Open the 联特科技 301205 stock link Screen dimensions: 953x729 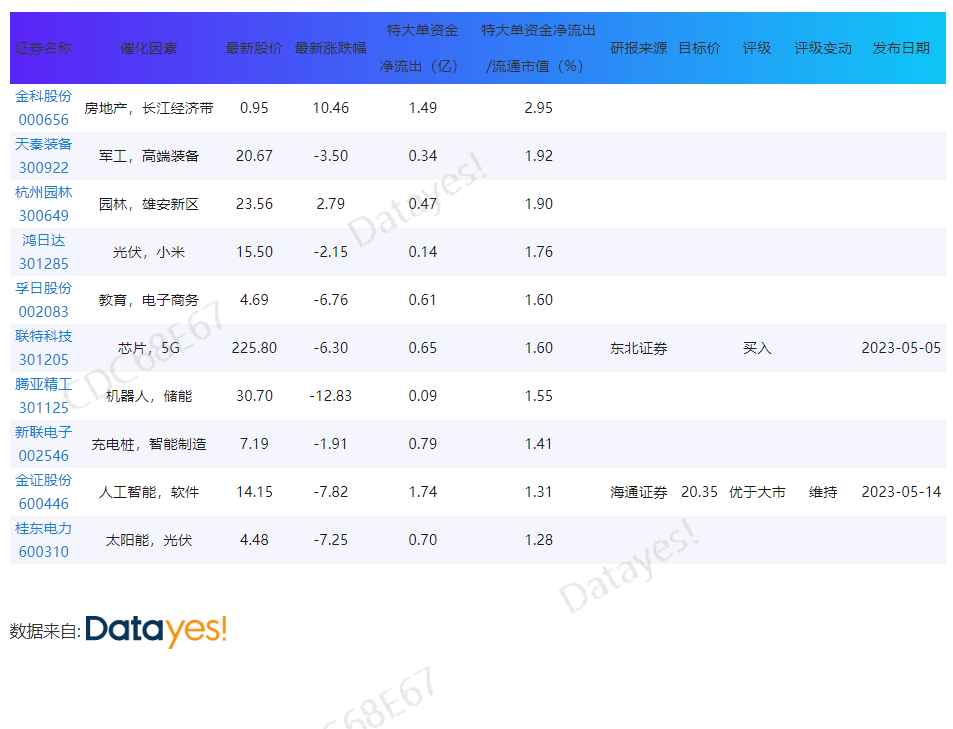(43, 348)
